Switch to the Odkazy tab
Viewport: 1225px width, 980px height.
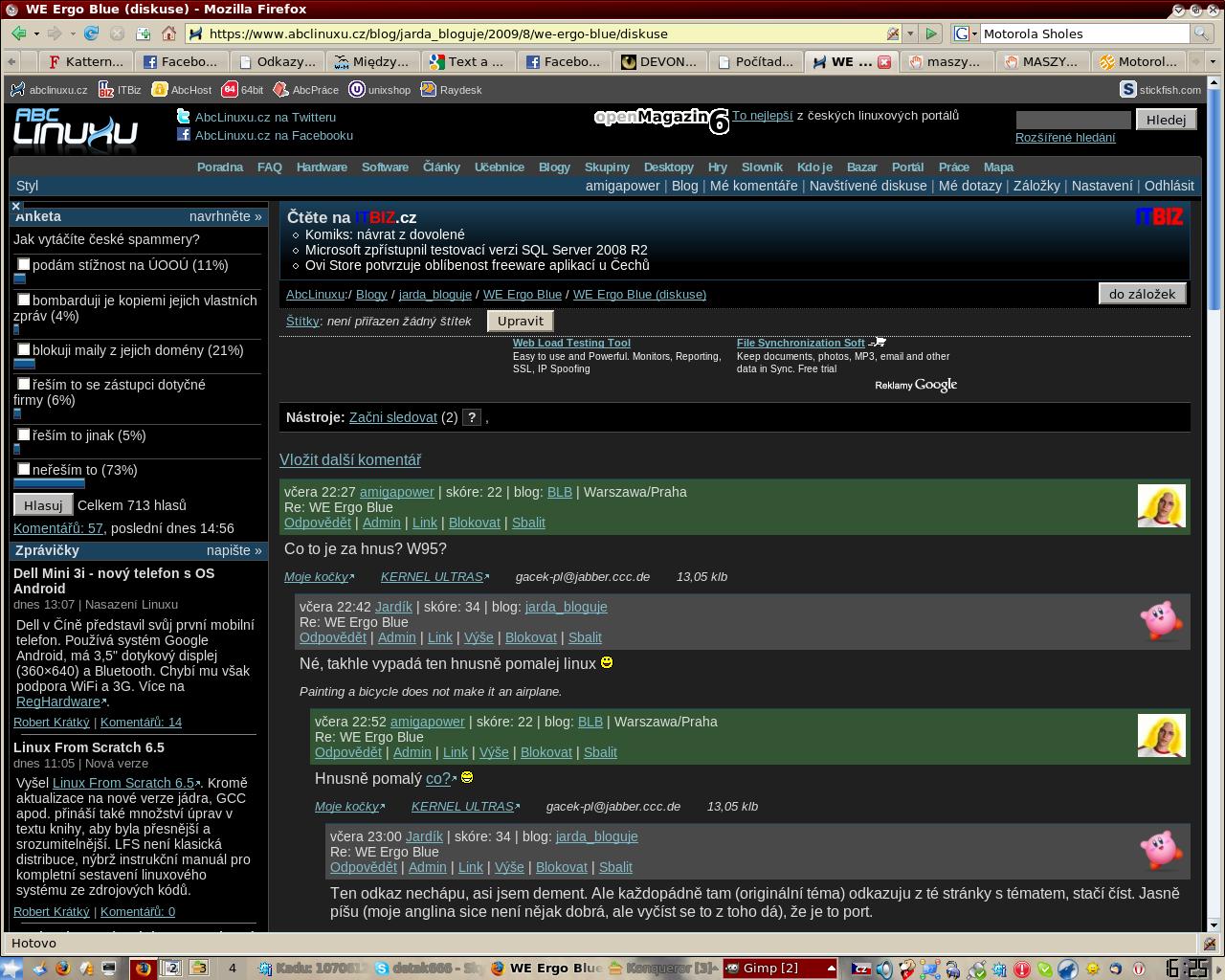pos(278,61)
